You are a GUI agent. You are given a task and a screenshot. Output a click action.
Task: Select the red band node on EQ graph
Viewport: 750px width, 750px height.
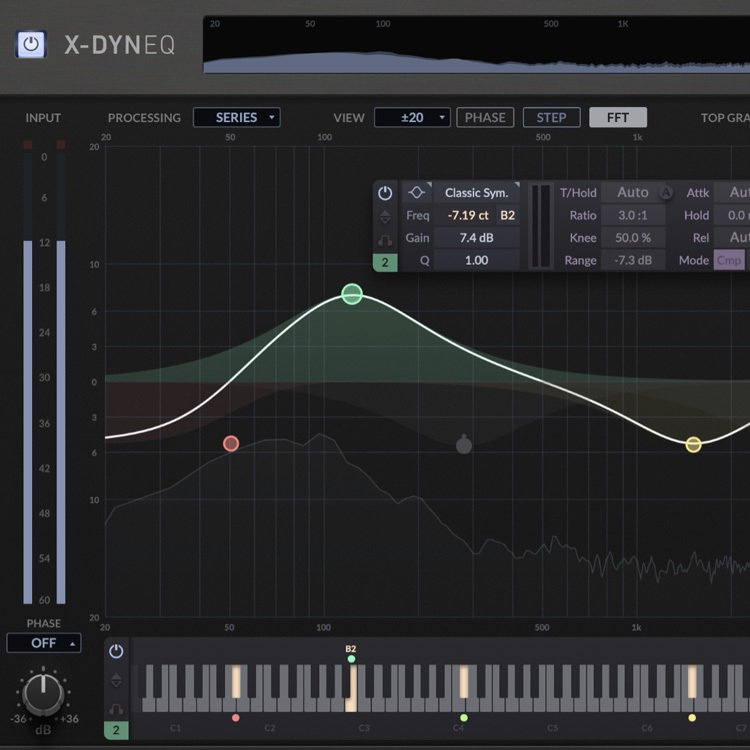(231, 444)
